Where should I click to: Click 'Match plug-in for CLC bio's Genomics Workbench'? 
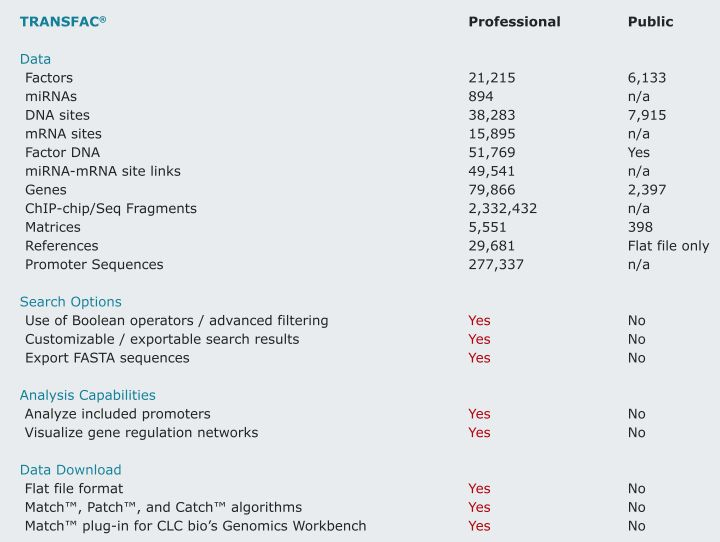(x=195, y=526)
